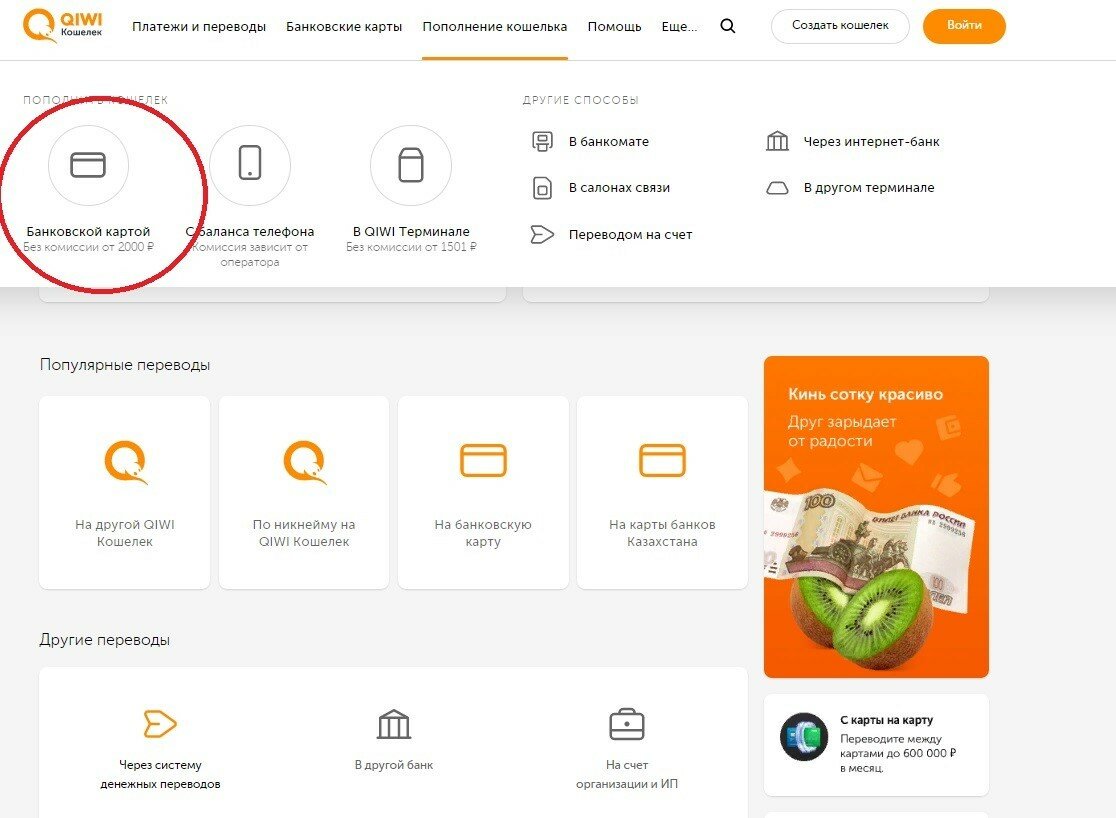
Task: Open the QIWI Кошелек logo home link
Action: point(62,26)
